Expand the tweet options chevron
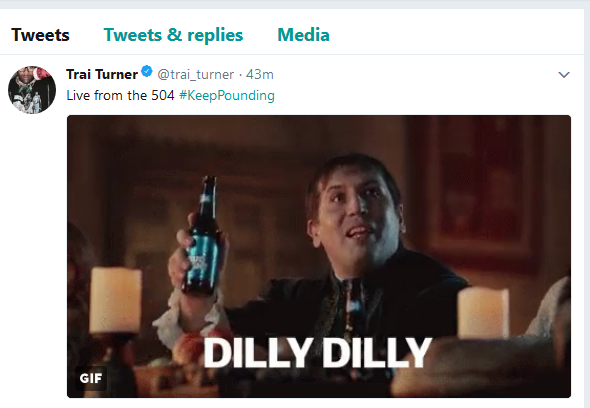 click(564, 75)
